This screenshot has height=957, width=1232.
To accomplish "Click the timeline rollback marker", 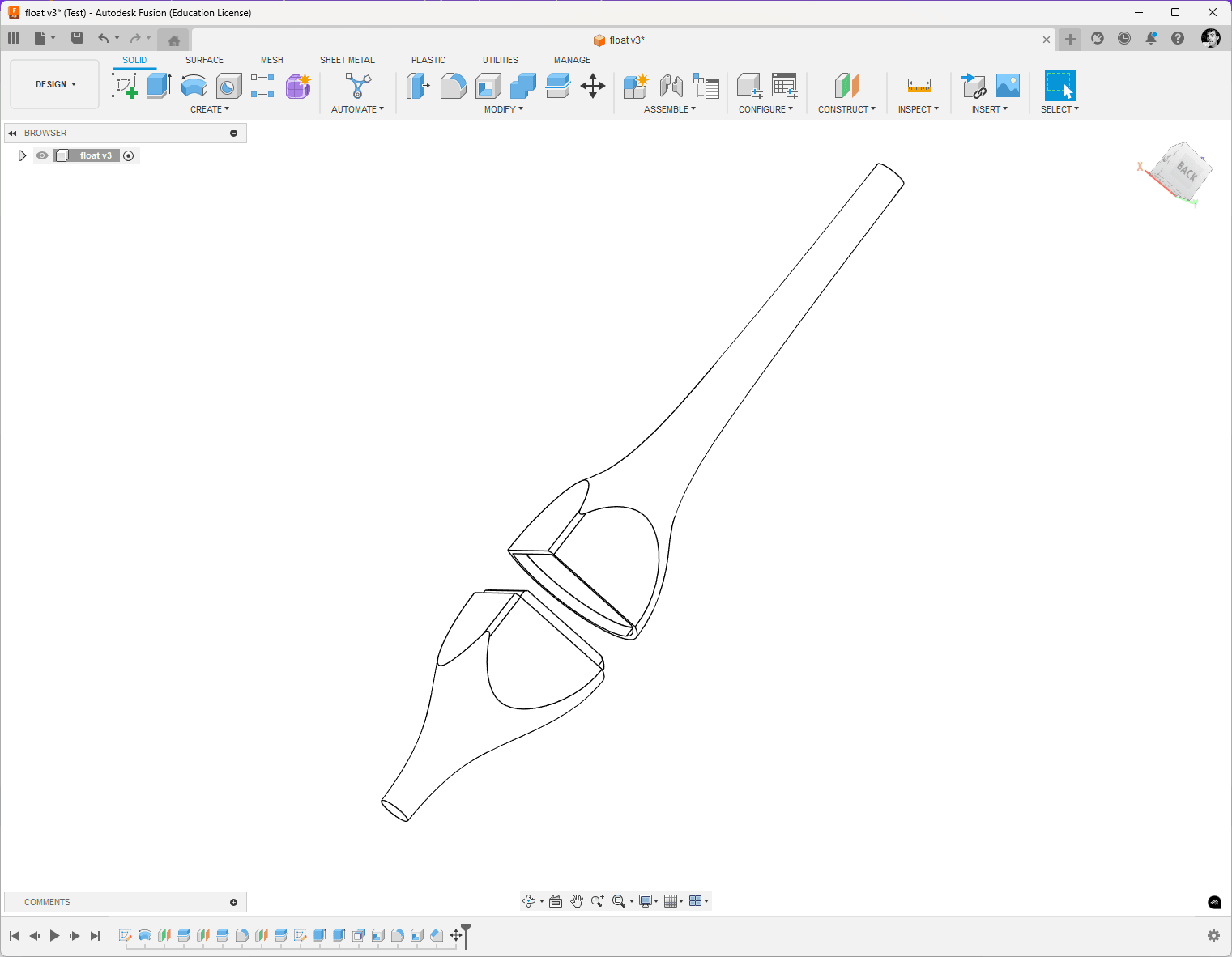I will click(x=467, y=934).
